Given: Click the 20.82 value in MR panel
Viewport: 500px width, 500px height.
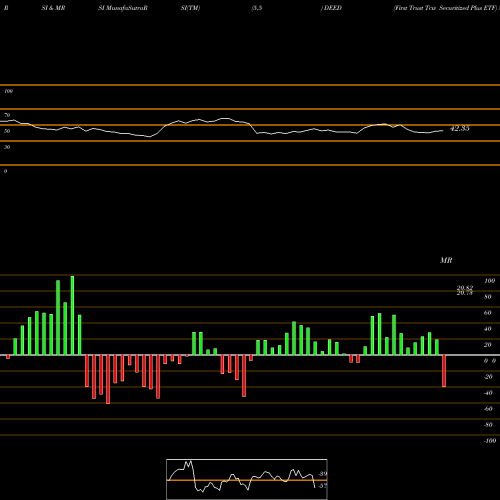Looking at the screenshot, I should pyautogui.click(x=465, y=288).
